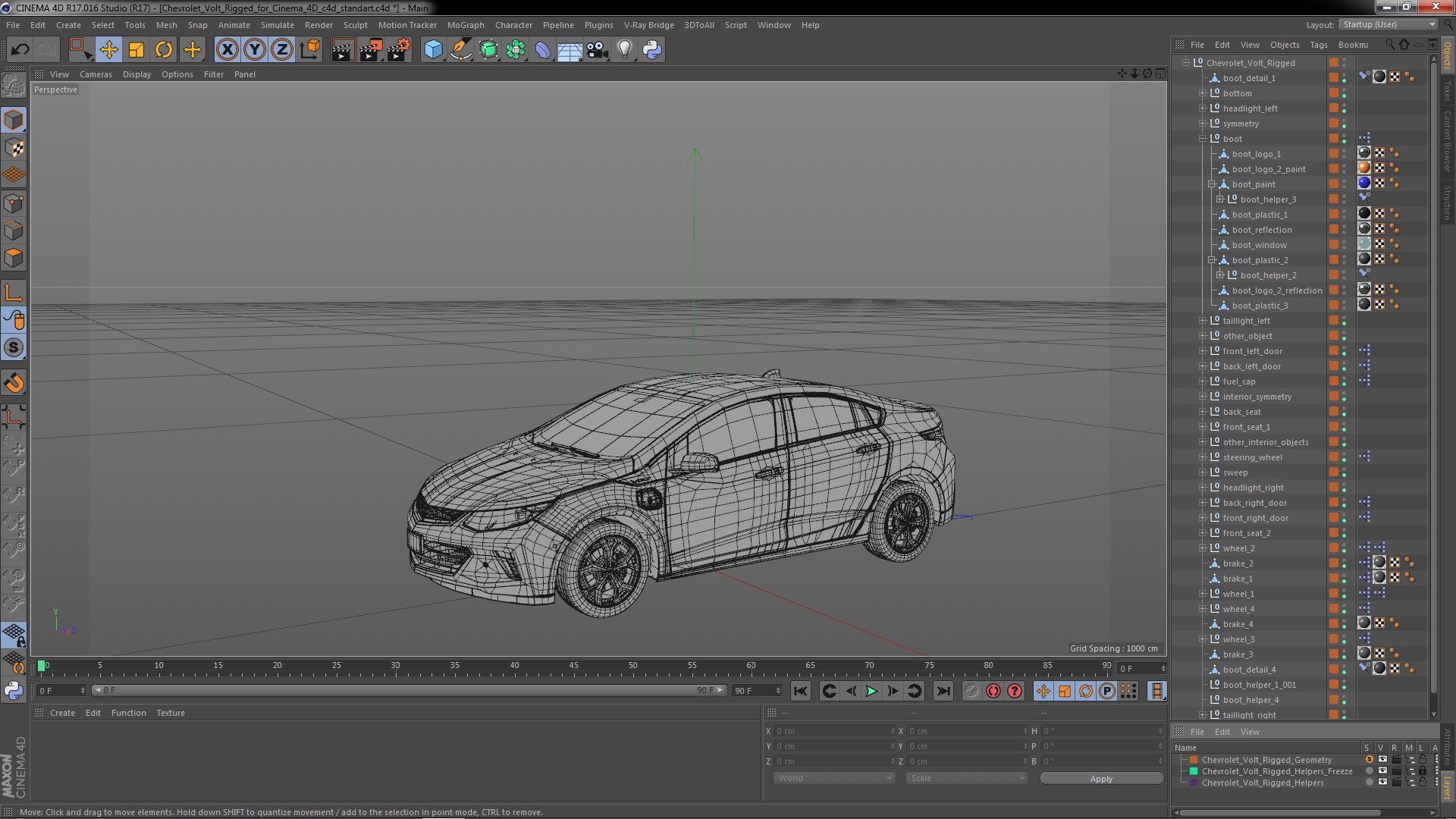The height and width of the screenshot is (819, 1456).
Task: Open the Scale mode dropdown
Action: (x=966, y=779)
